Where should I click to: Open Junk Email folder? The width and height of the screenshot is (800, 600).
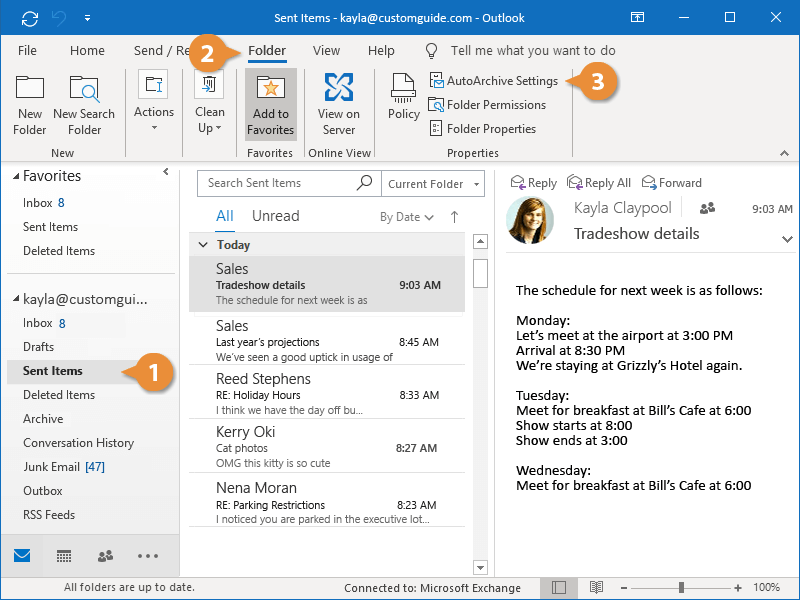[64, 467]
